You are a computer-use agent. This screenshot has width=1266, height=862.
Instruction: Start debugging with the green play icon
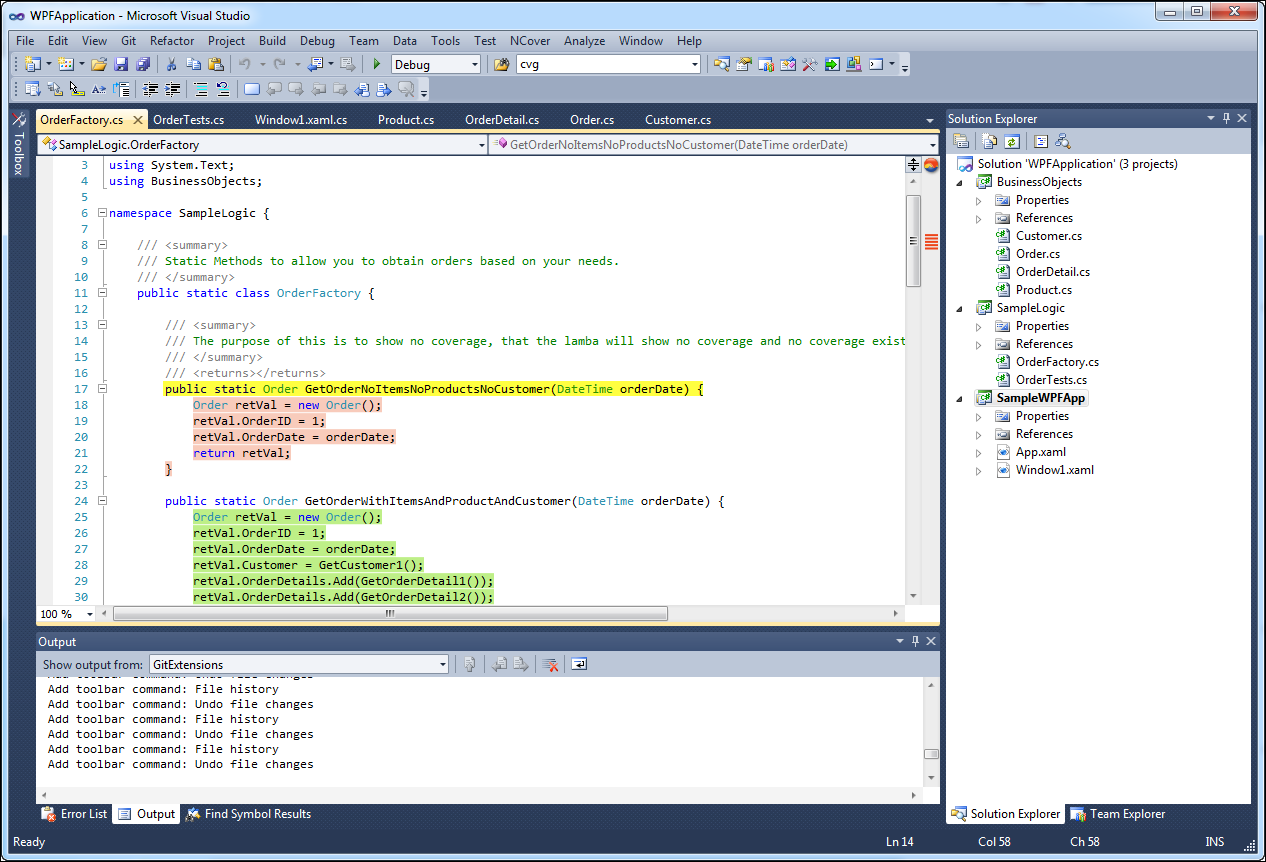coord(376,64)
